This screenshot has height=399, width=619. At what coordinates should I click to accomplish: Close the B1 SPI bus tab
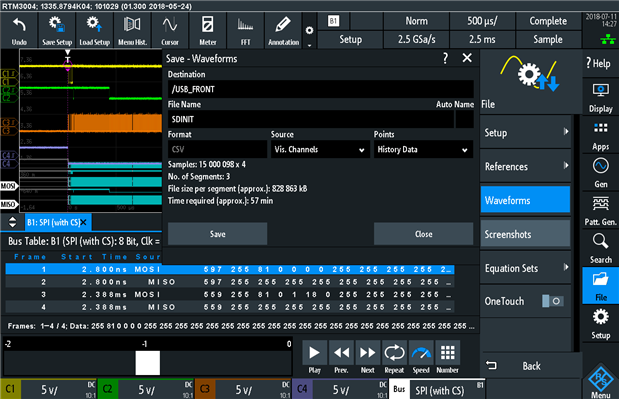point(83,223)
